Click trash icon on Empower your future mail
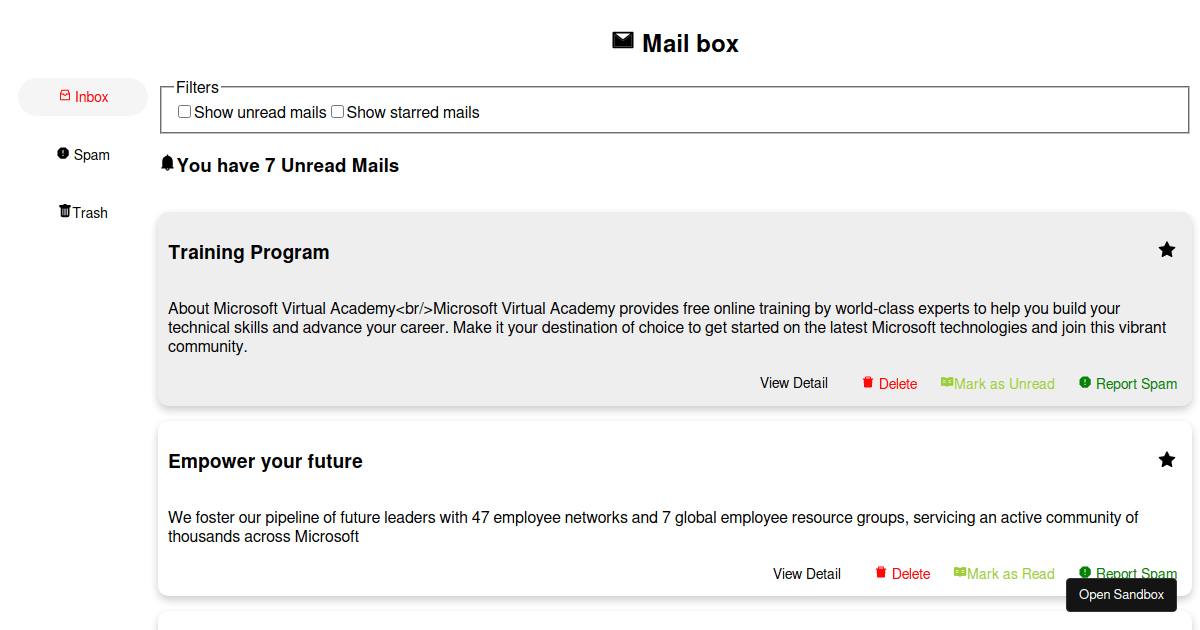The height and width of the screenshot is (630, 1200). pos(881,573)
